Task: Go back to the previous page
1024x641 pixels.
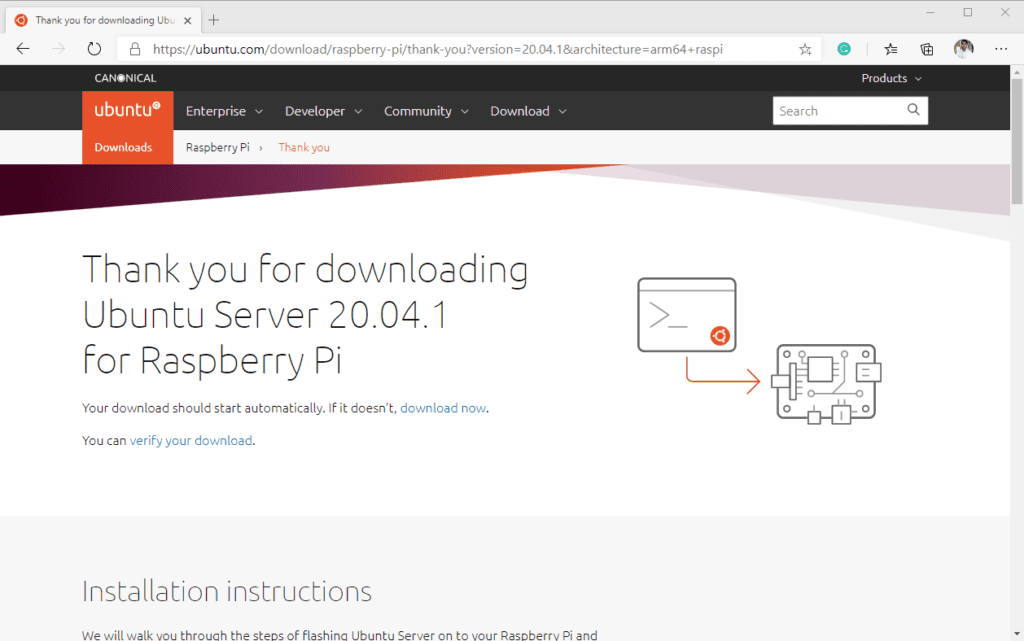Action: pyautogui.click(x=23, y=49)
